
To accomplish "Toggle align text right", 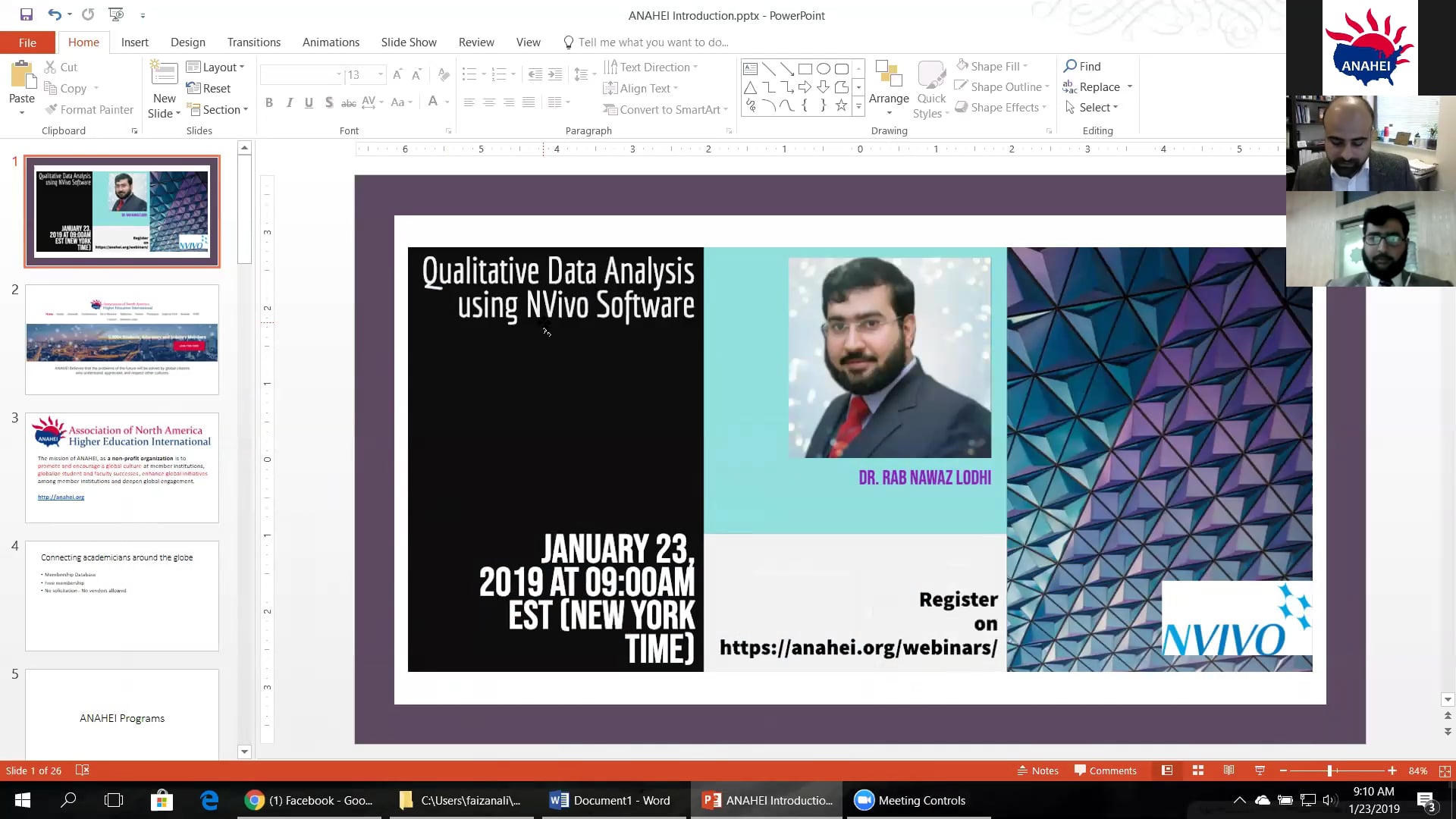I will coord(509,102).
